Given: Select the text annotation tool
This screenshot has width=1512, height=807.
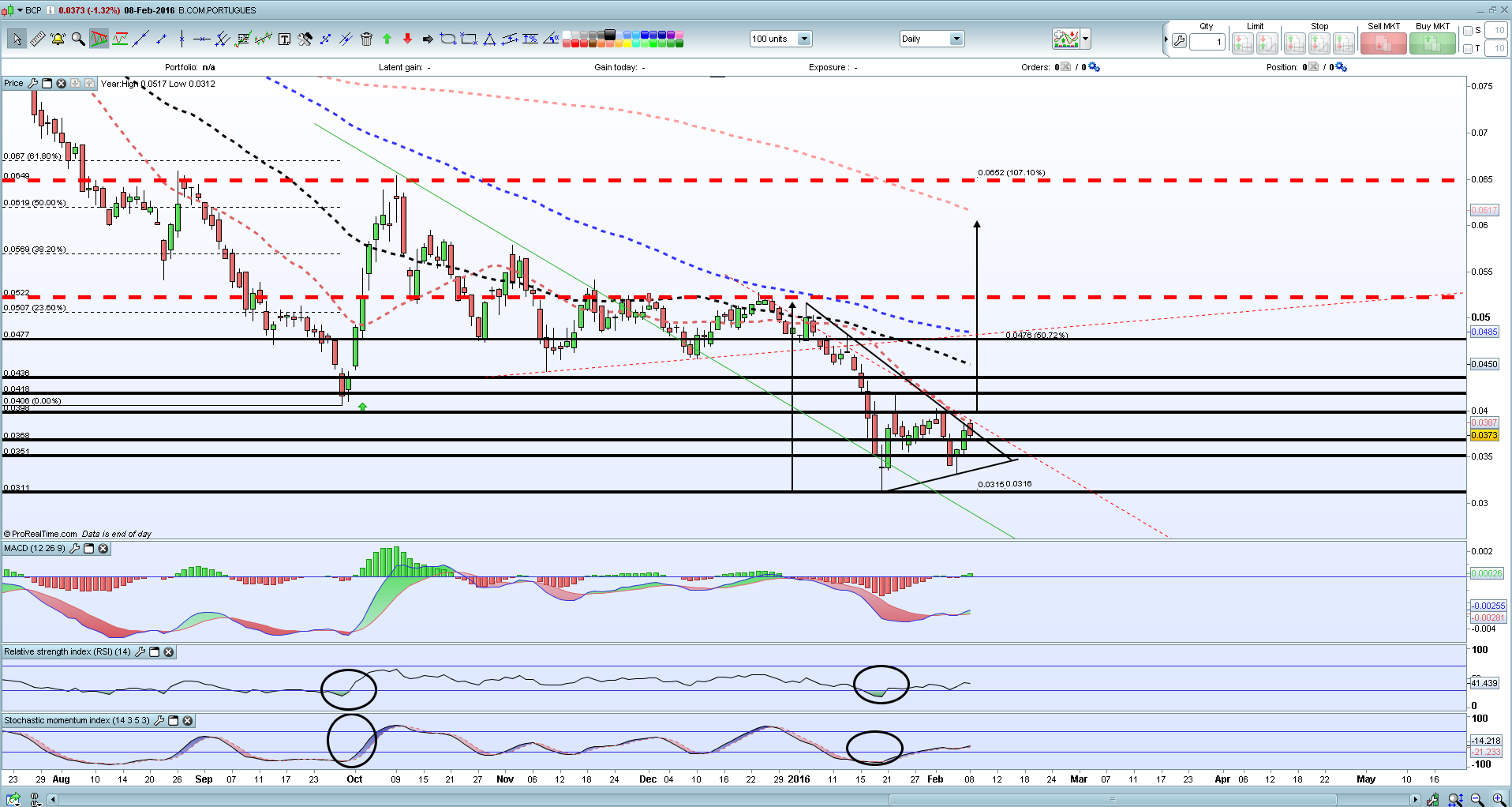Looking at the screenshot, I should coord(284,39).
